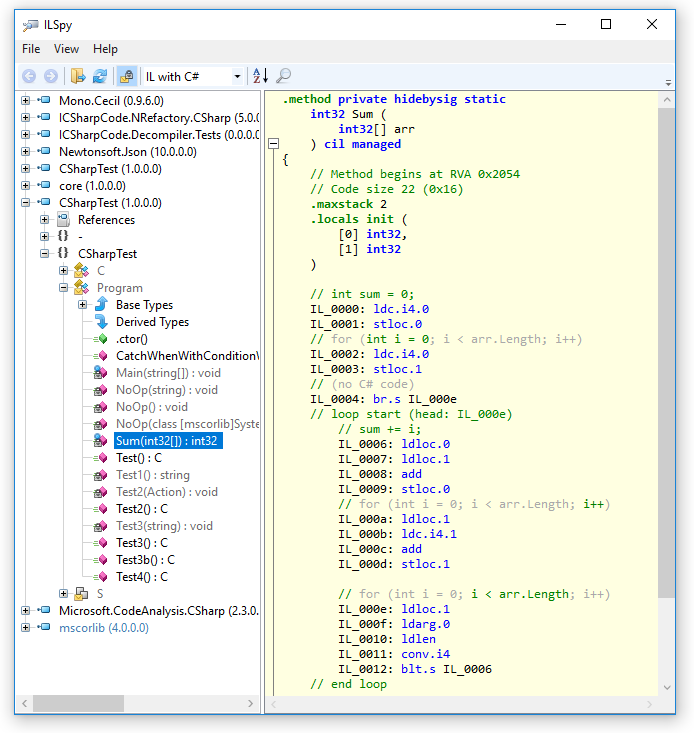Click the tree scroll right arrow
Image resolution: width=694 pixels, height=733 pixels.
(250, 704)
